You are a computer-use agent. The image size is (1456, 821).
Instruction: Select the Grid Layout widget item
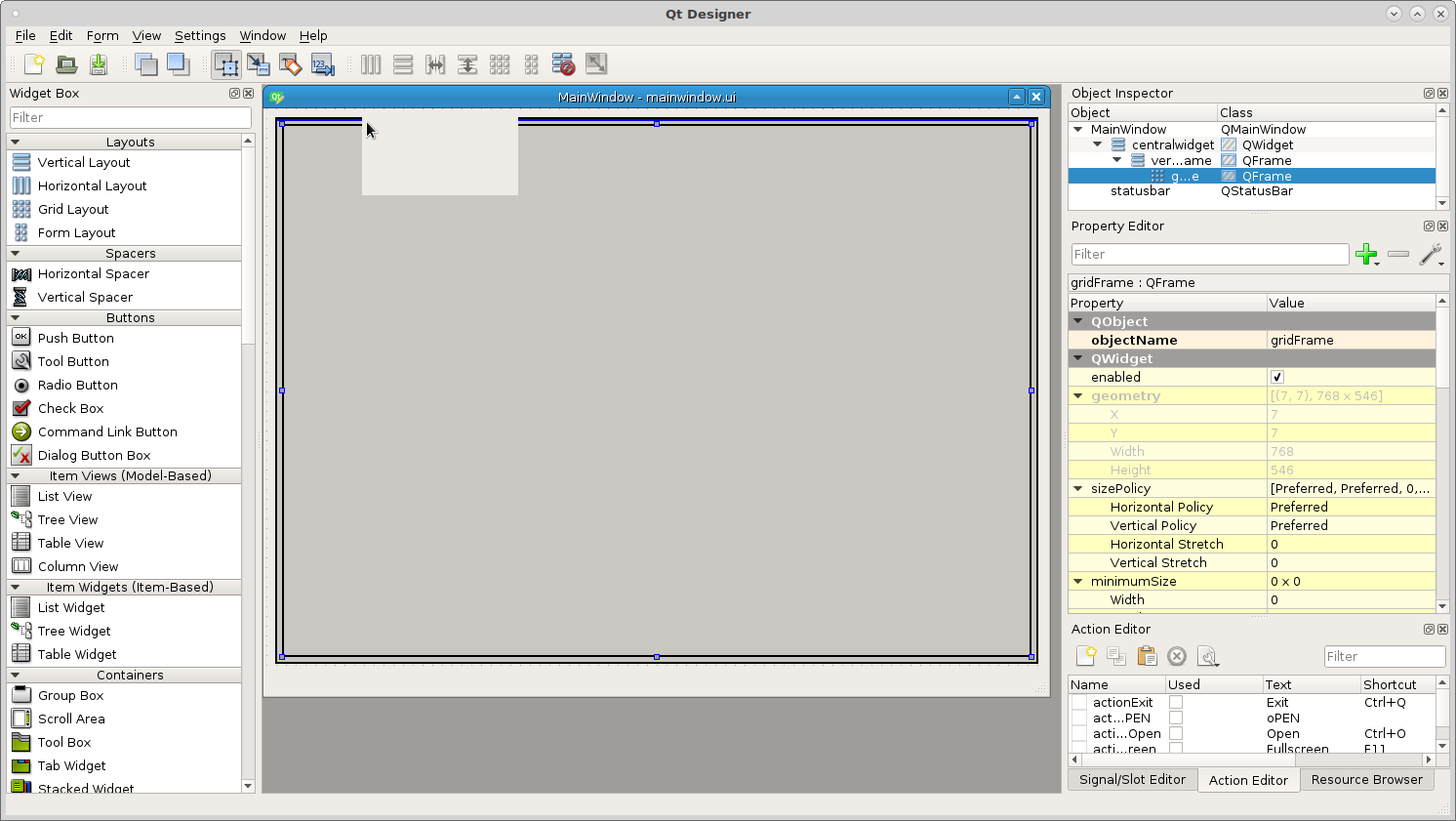click(73, 209)
